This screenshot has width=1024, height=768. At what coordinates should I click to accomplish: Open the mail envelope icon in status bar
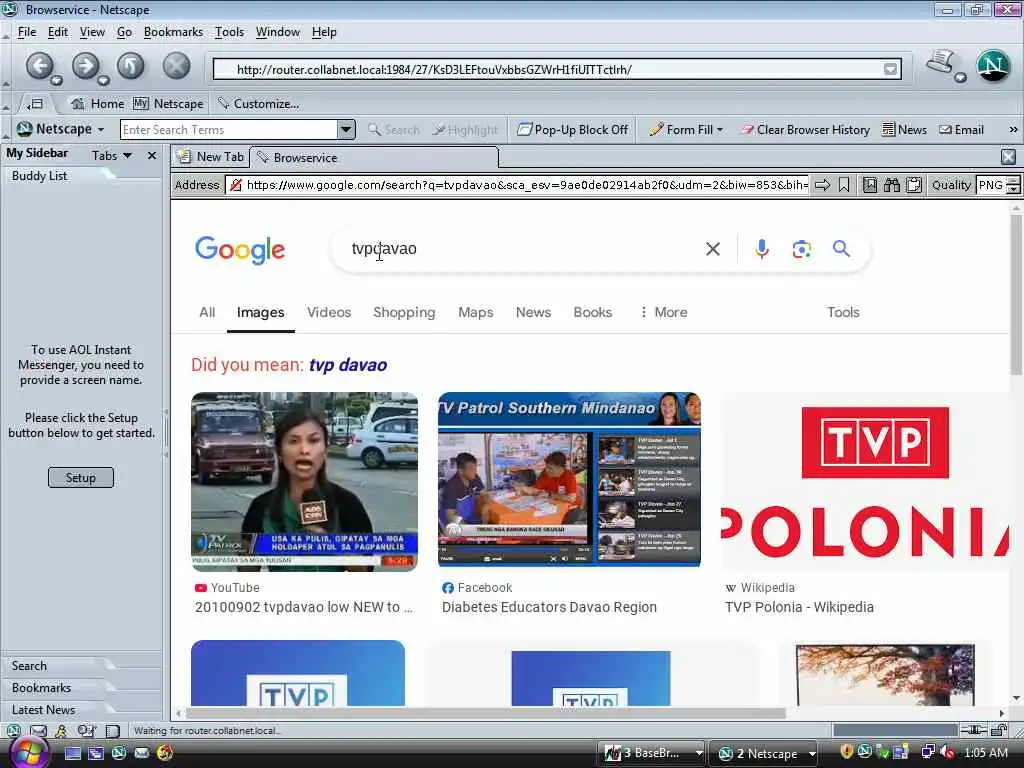click(x=39, y=731)
